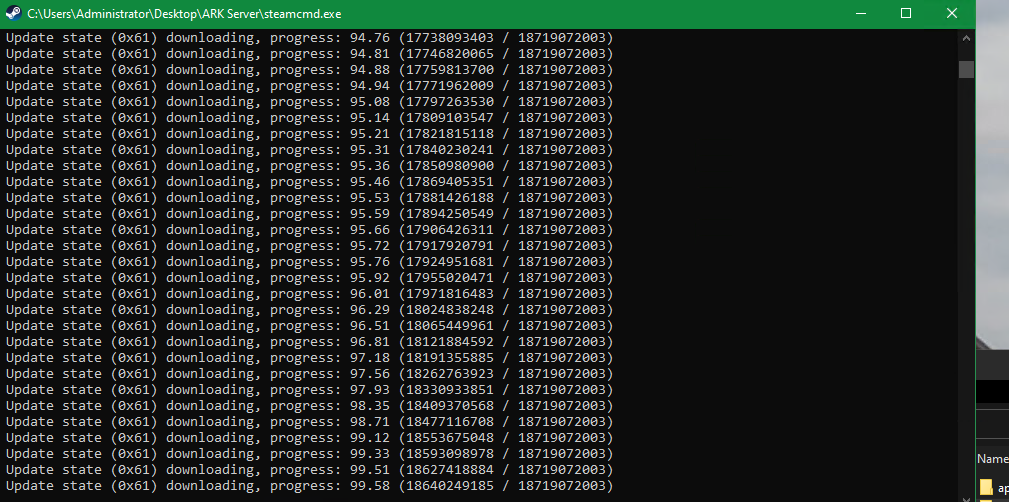Click empty black console area beside the scrollbar

click(800, 250)
